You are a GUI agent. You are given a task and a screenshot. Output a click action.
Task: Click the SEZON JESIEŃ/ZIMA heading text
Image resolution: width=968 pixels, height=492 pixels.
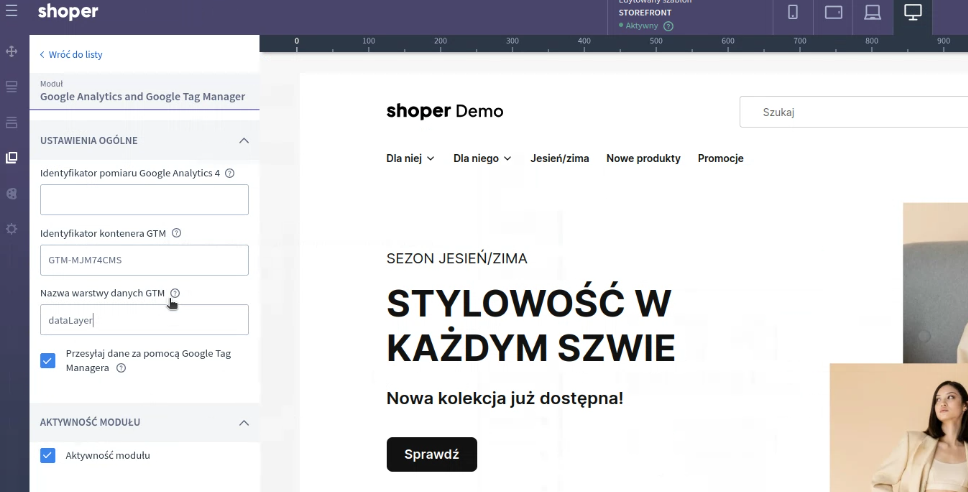457,259
